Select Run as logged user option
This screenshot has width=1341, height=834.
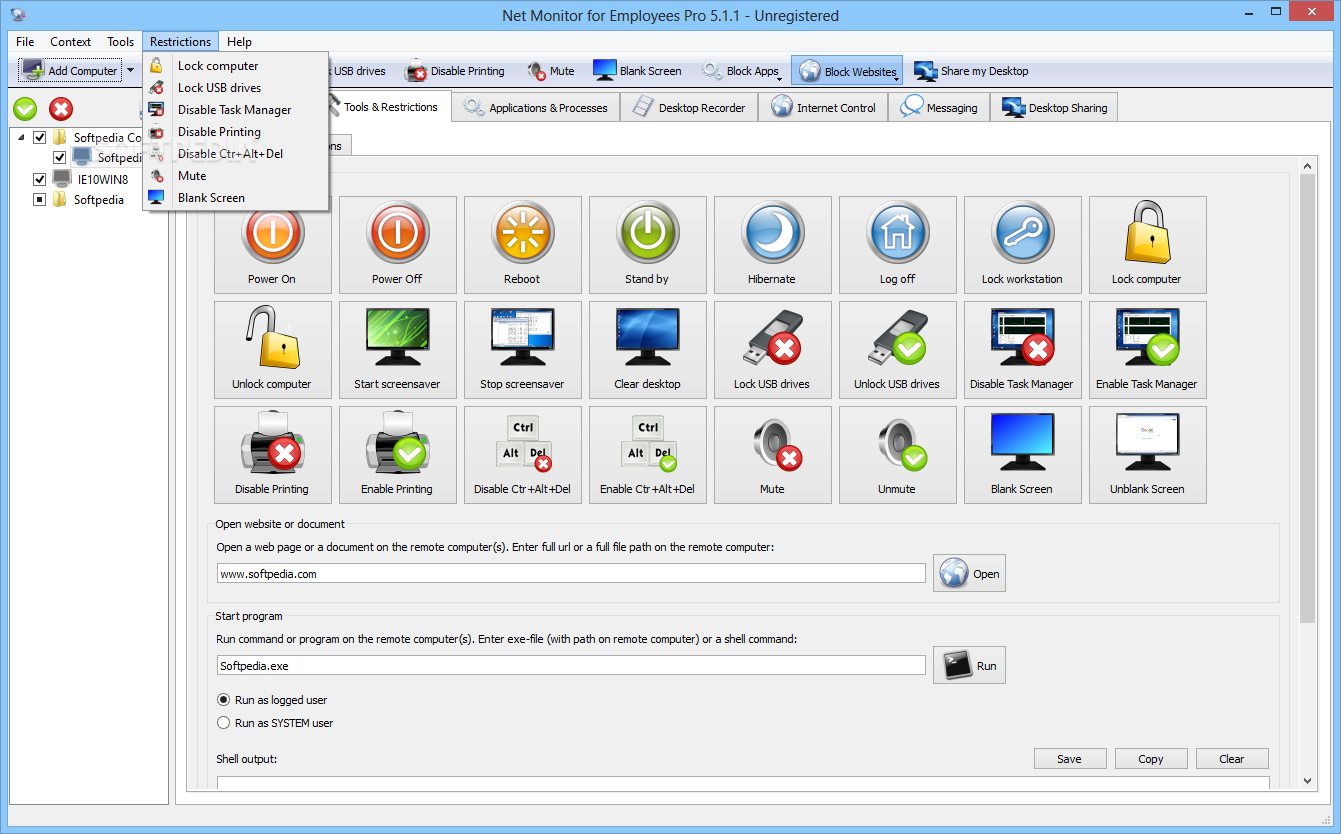(x=224, y=700)
